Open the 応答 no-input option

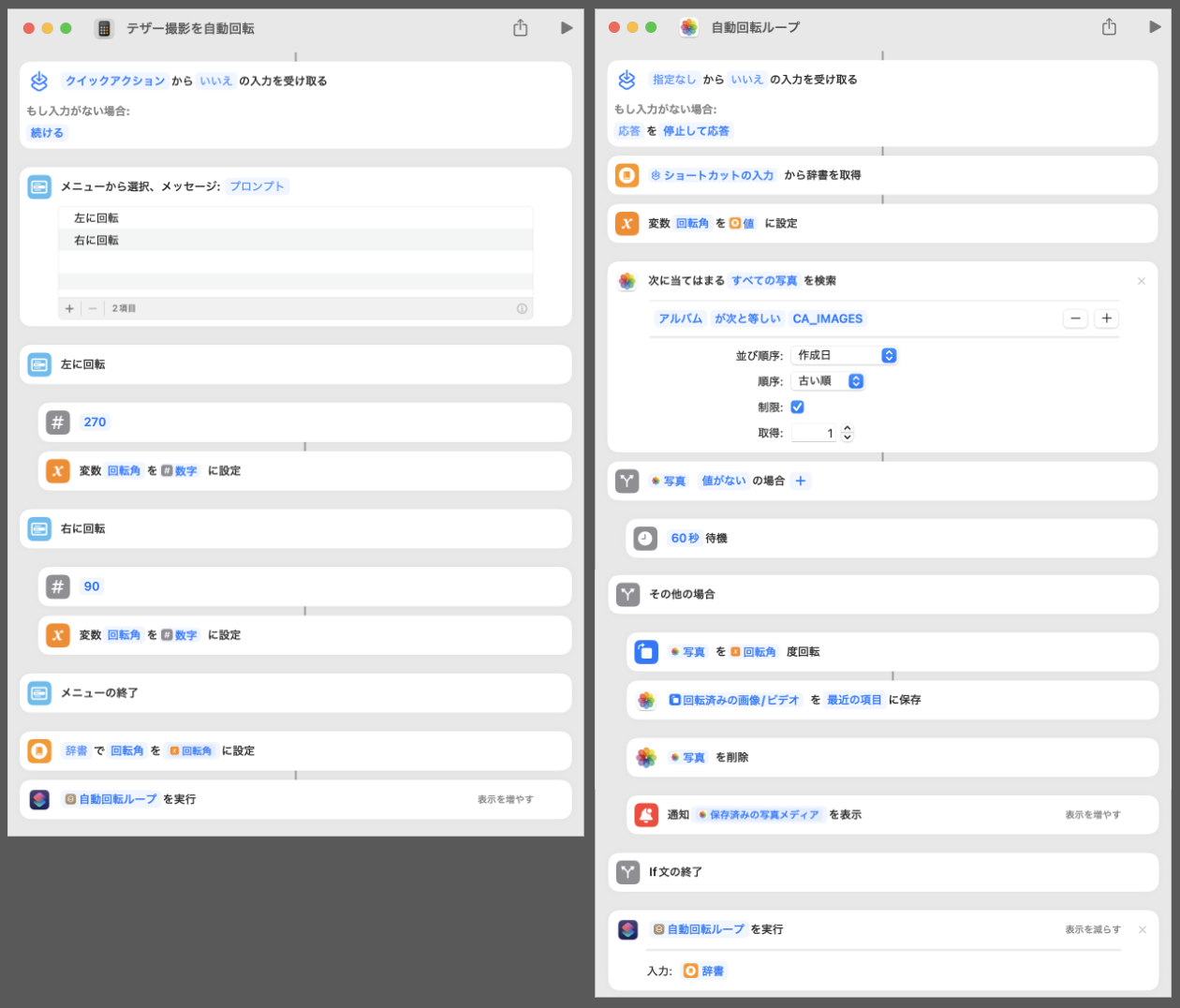[629, 132]
